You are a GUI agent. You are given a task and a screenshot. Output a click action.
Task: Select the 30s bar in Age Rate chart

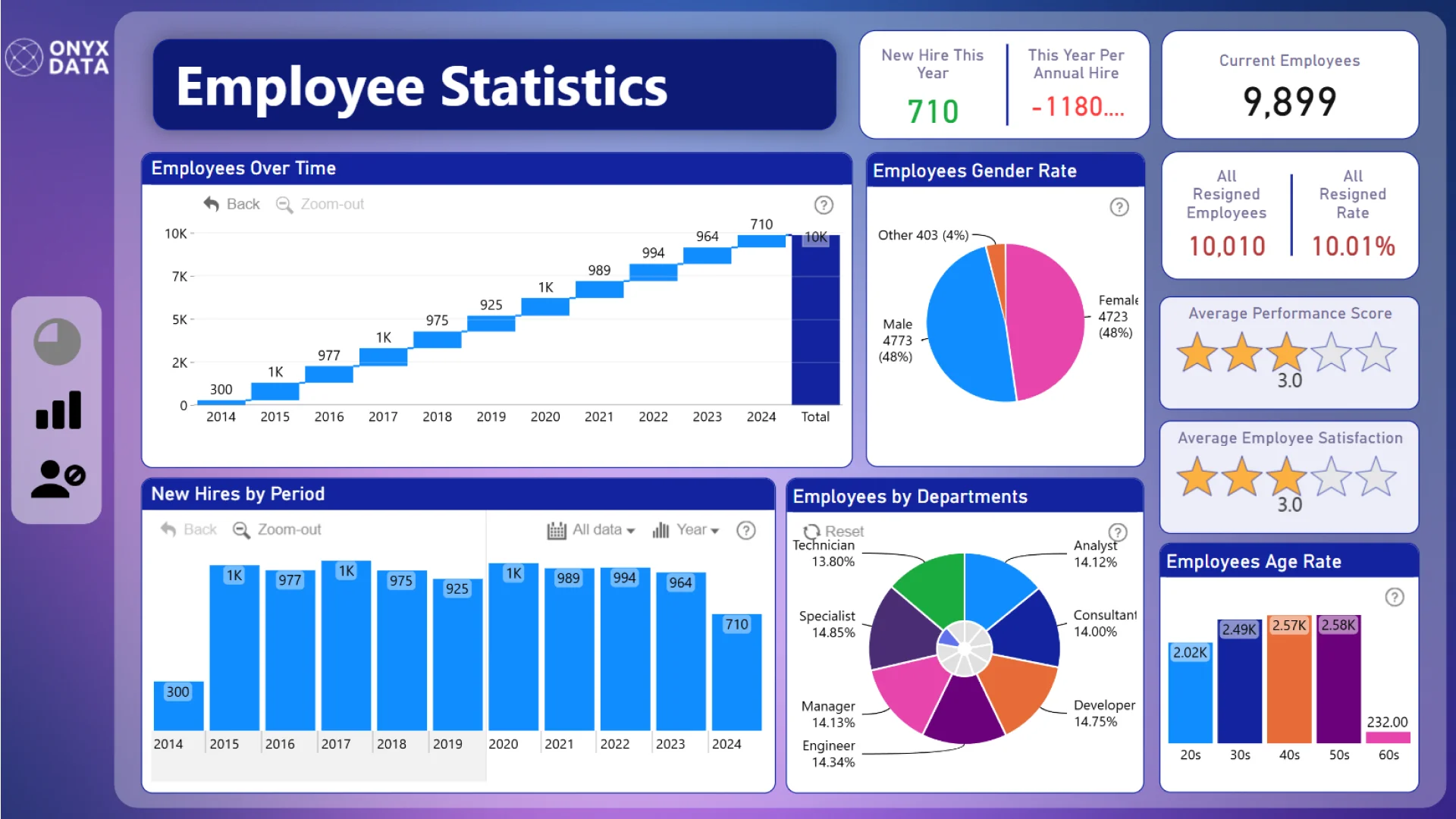1239,680
